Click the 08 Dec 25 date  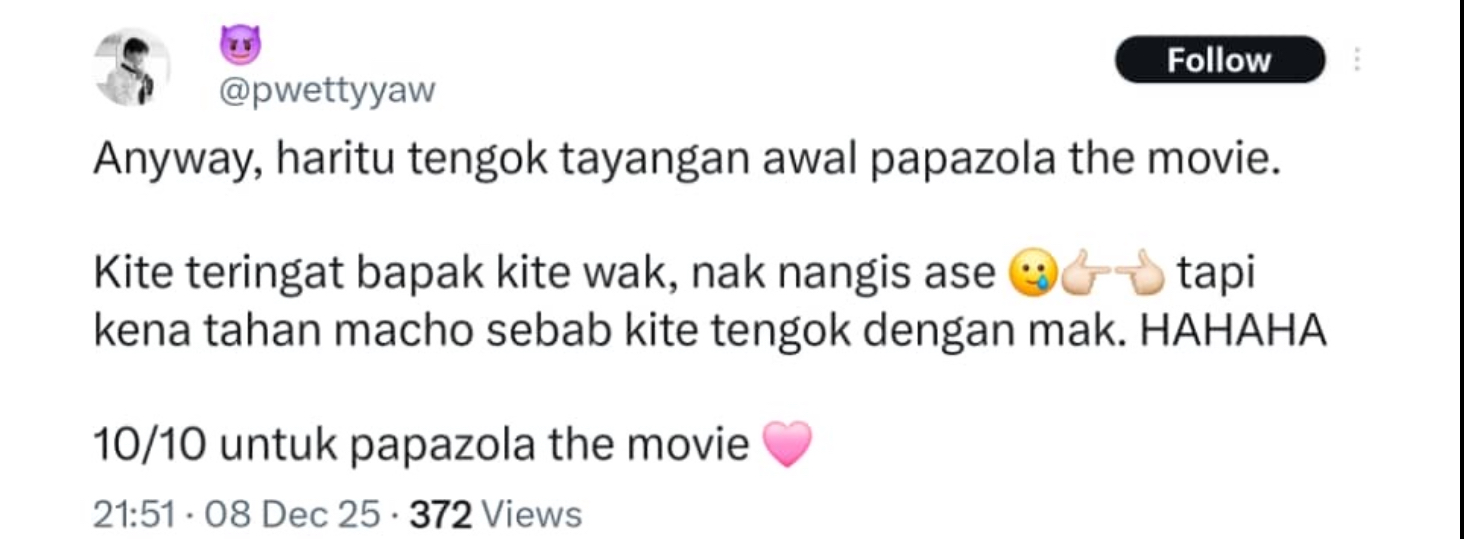tap(293, 515)
